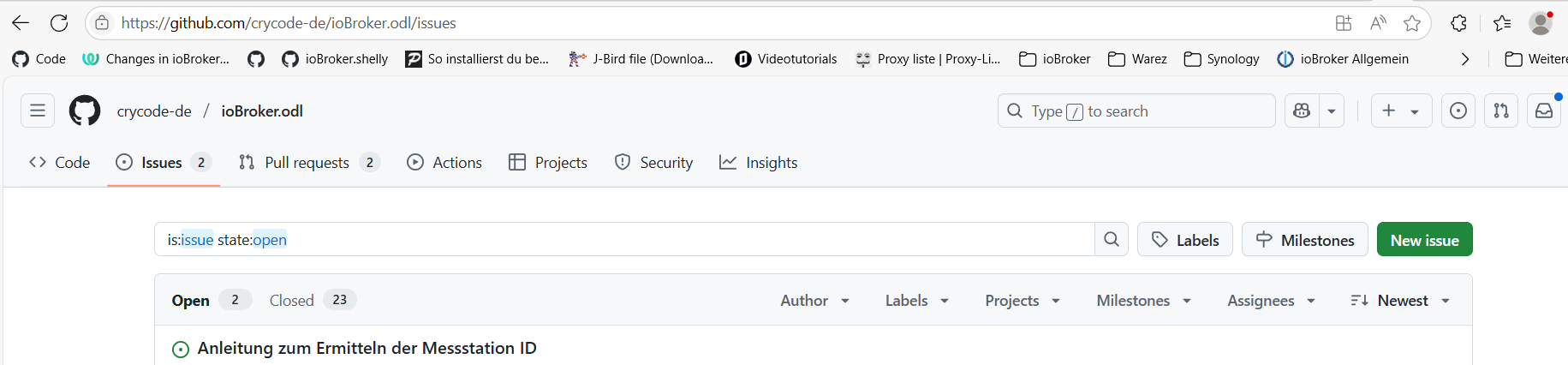
Task: Click the magnifier button beside issue filter
Action: coord(1111,240)
